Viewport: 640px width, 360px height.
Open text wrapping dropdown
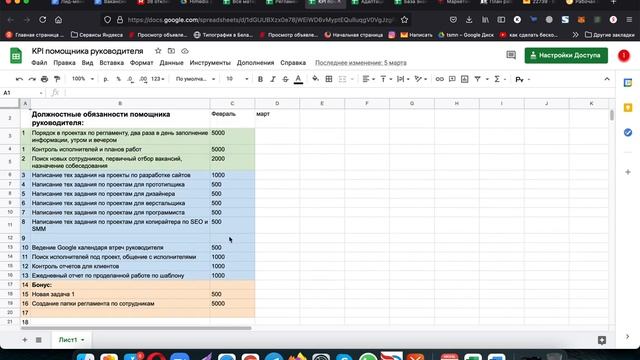coord(403,79)
